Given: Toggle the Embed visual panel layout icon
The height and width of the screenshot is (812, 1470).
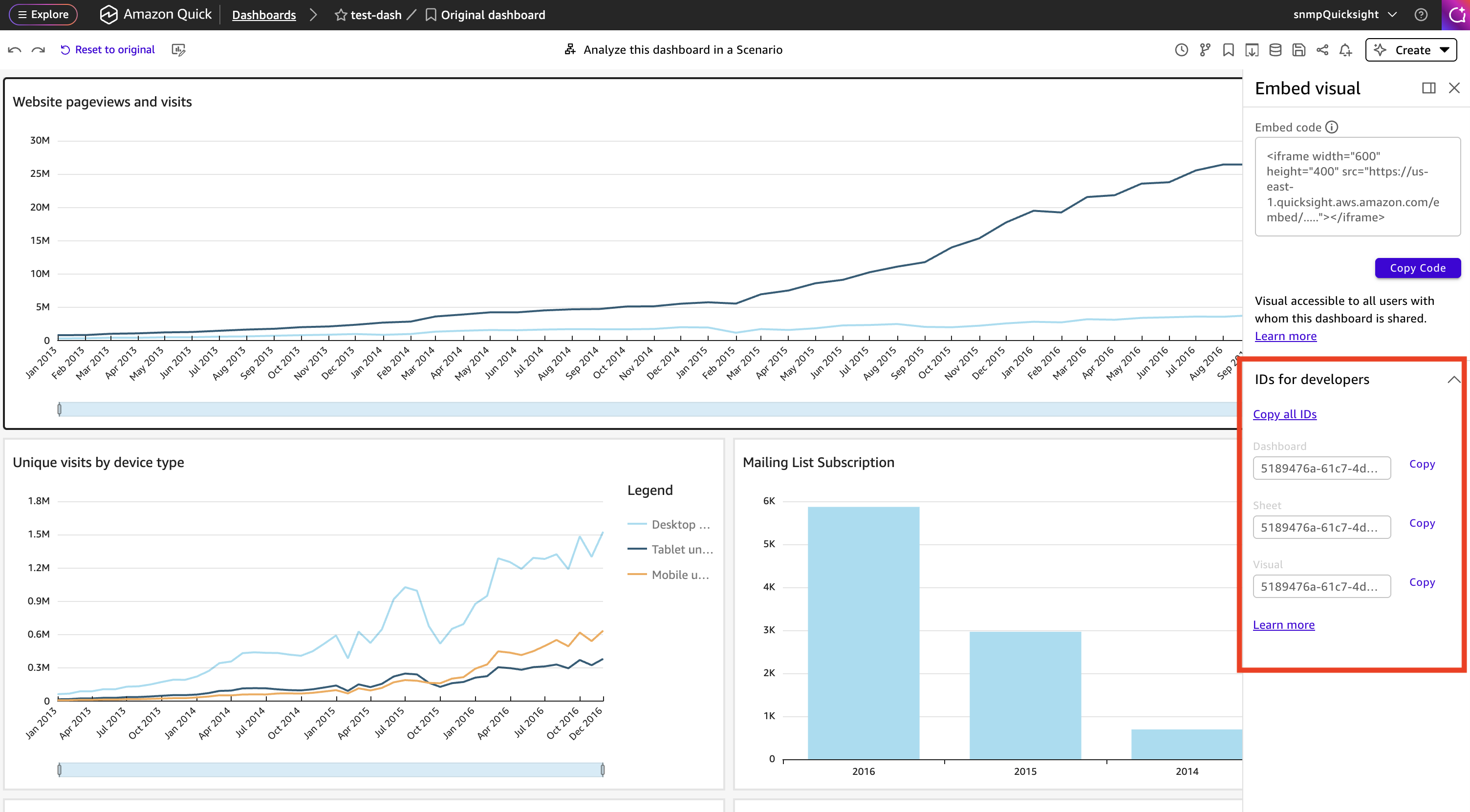Looking at the screenshot, I should click(1428, 88).
